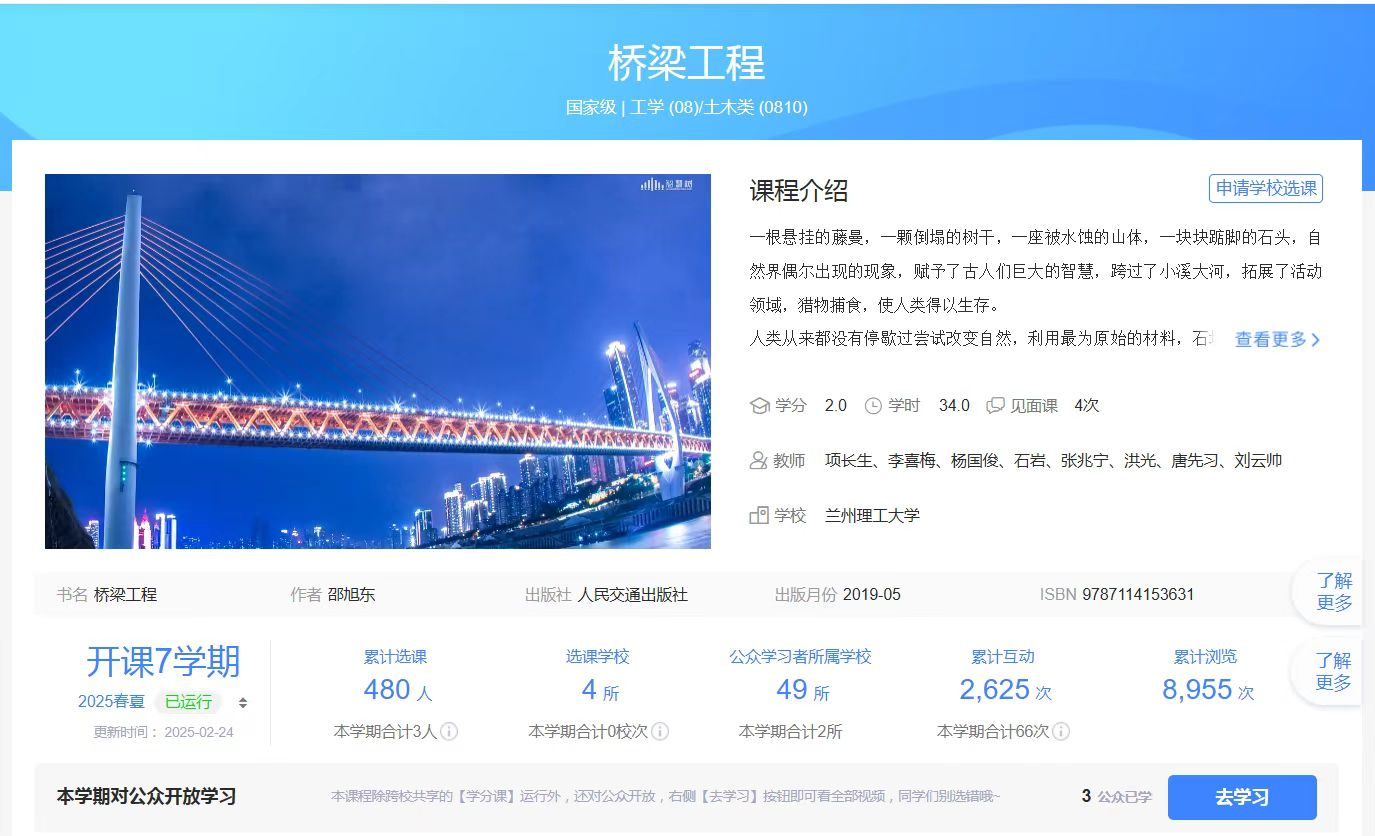Click the bridge course cover image

pos(378,361)
